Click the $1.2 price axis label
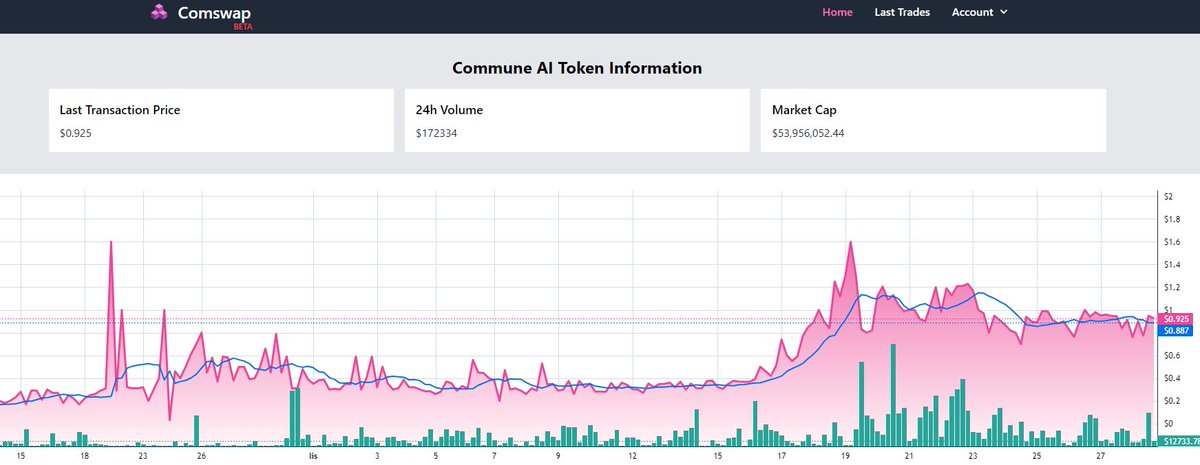This screenshot has height=465, width=1200. click(x=1171, y=287)
